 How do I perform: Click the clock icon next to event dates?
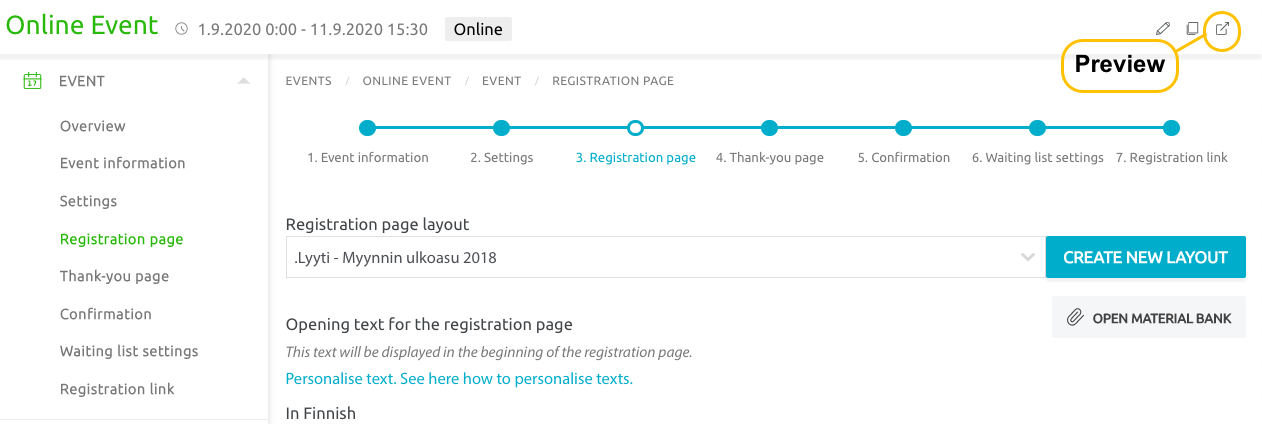(x=181, y=29)
